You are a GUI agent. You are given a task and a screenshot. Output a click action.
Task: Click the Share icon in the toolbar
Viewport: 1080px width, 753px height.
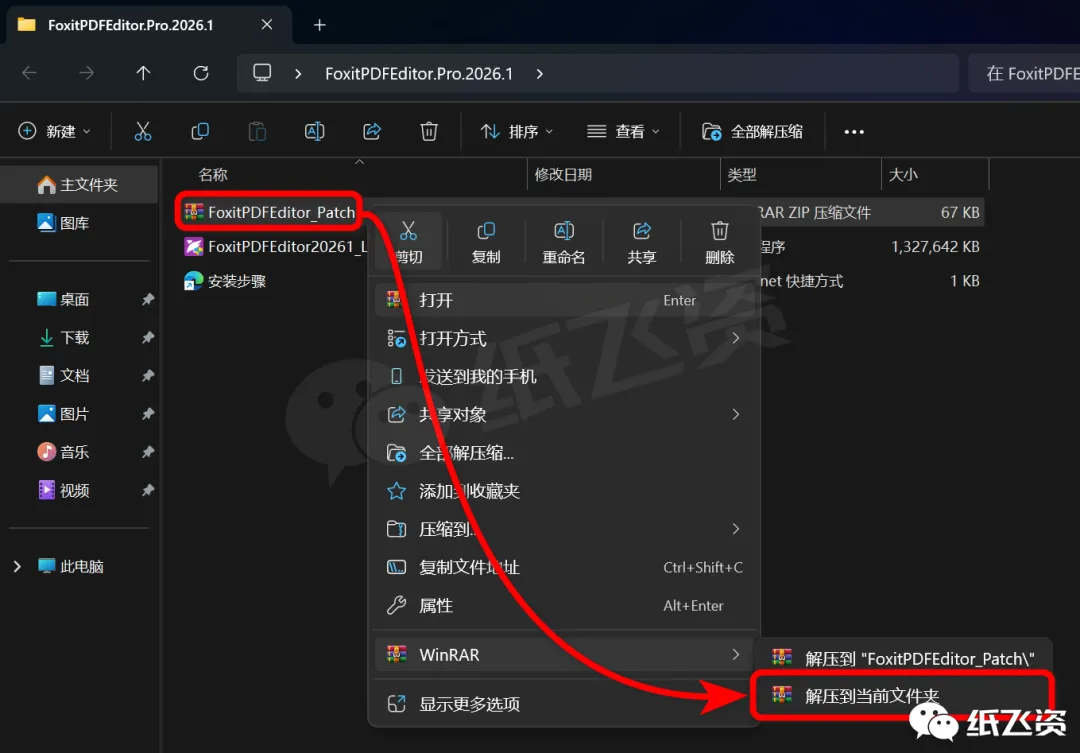pyautogui.click(x=372, y=131)
